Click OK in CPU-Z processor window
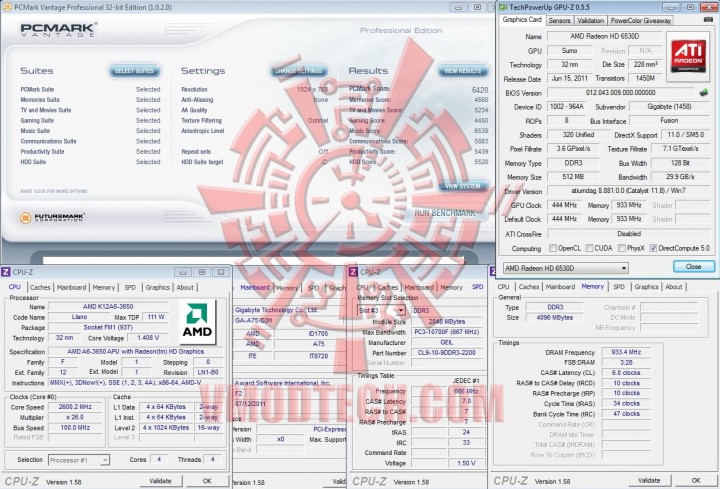The height and width of the screenshot is (489, 720). coord(207,481)
